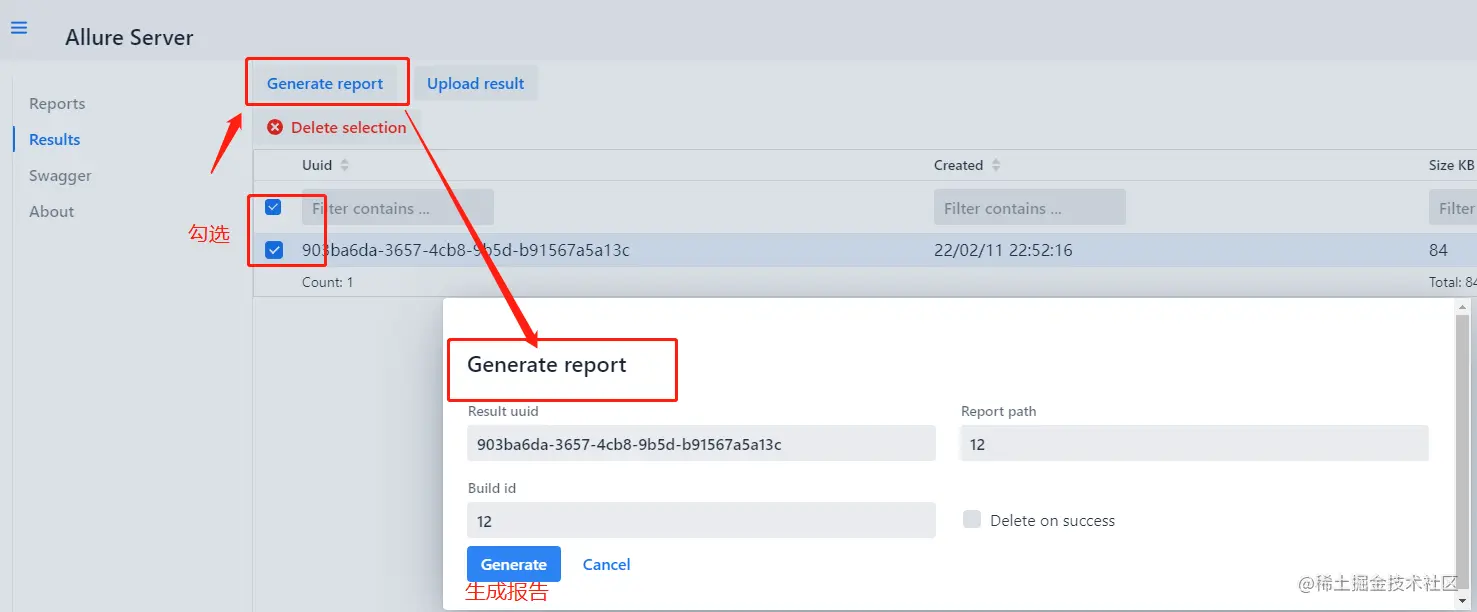This screenshot has width=1477, height=612.
Task: Uncheck the row 903ba6da checkbox
Action: click(x=273, y=250)
